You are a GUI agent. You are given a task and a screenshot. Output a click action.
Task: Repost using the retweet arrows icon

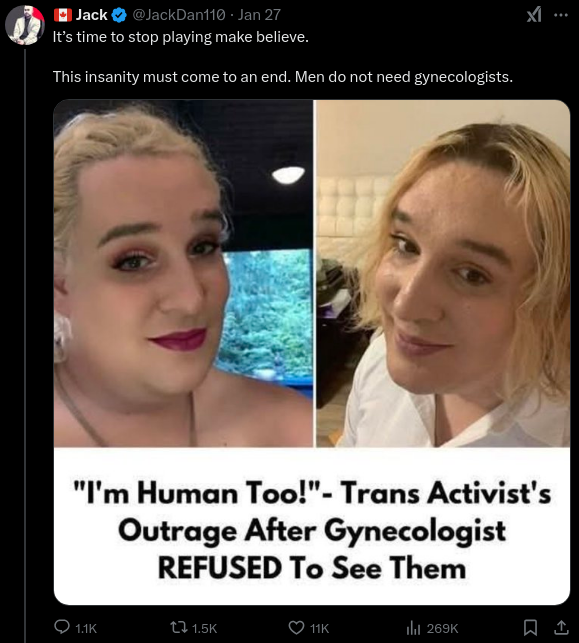[x=179, y=627]
